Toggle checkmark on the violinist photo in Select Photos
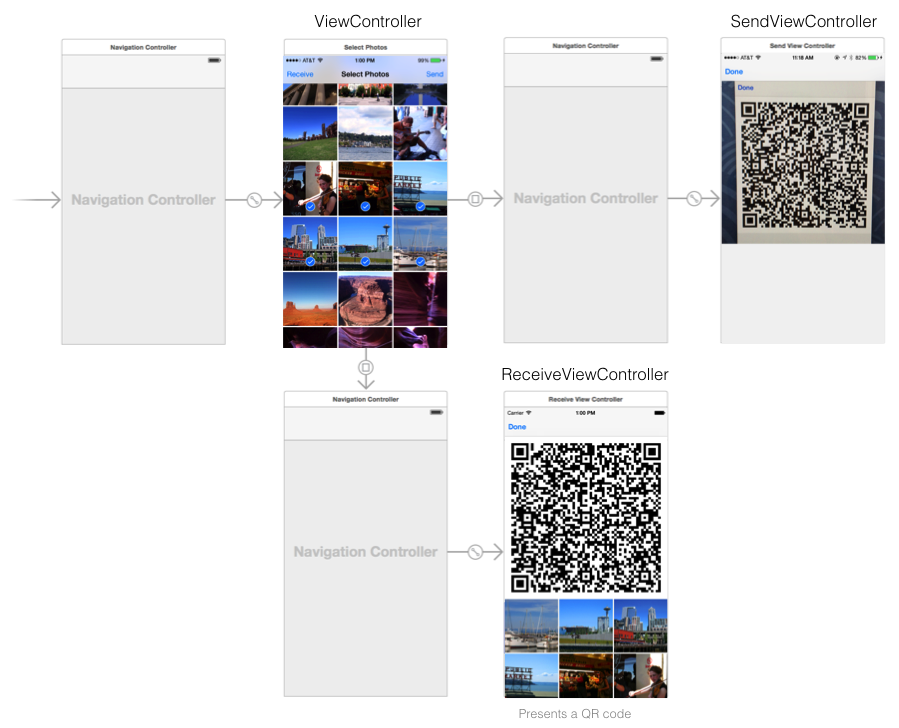Viewport: 899px width, 728px height. pyautogui.click(x=310, y=206)
